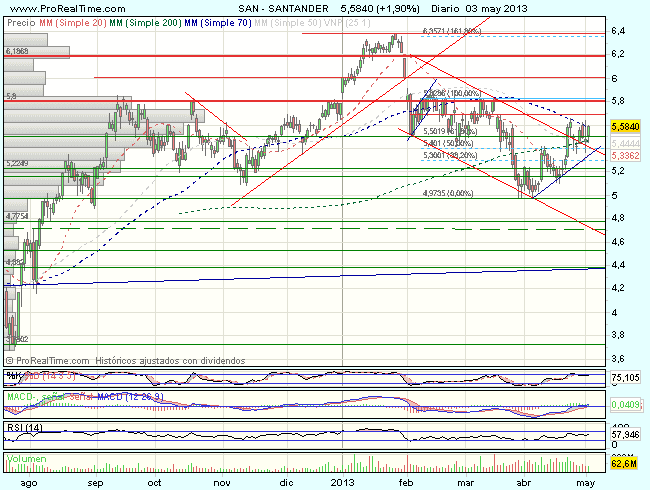Select the Volumen panel label

[x=26, y=460]
